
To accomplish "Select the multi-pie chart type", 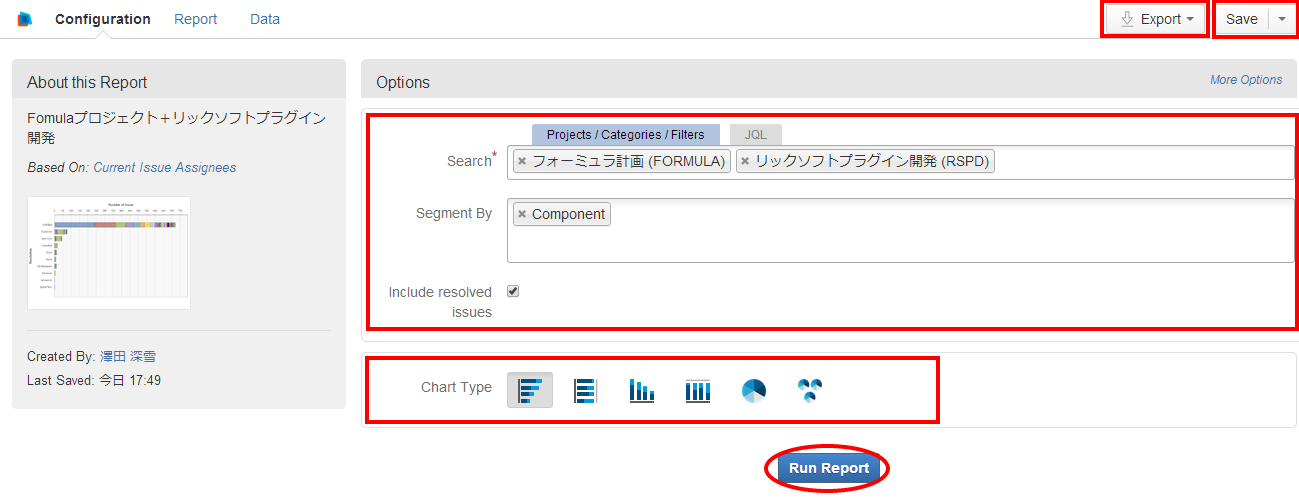I will (810, 390).
